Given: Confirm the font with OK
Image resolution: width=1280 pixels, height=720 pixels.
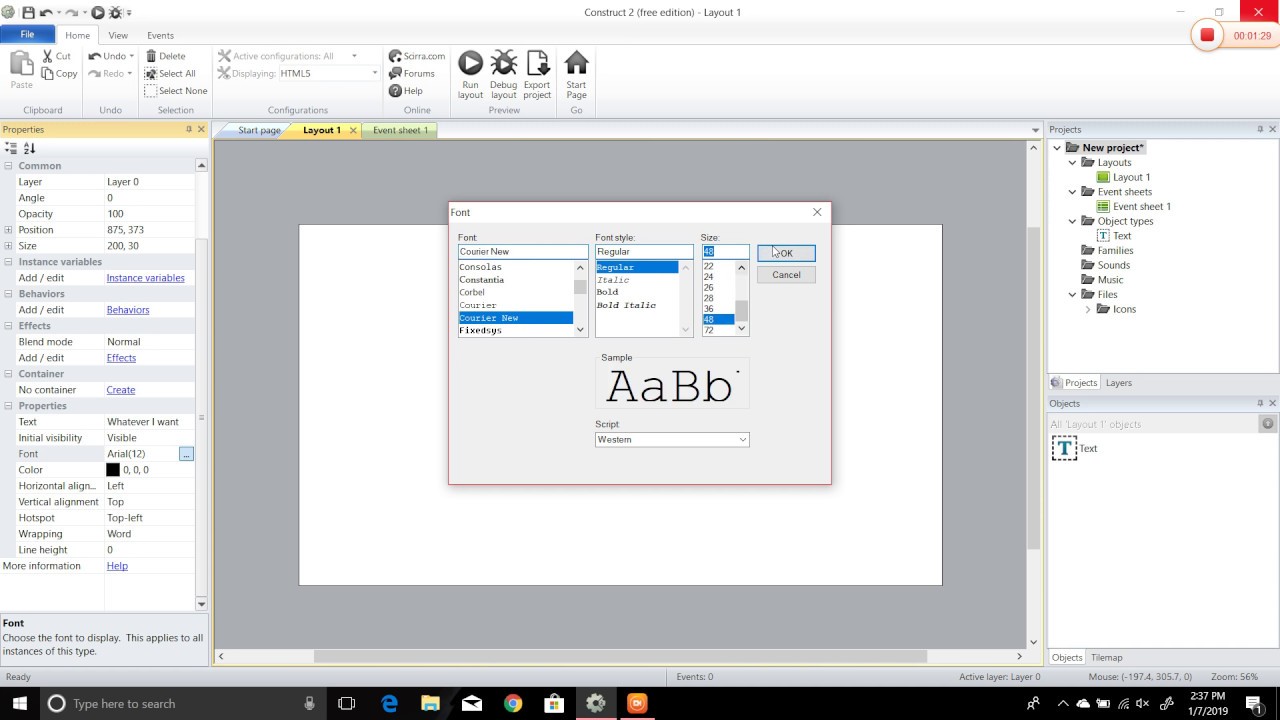Looking at the screenshot, I should click(786, 253).
